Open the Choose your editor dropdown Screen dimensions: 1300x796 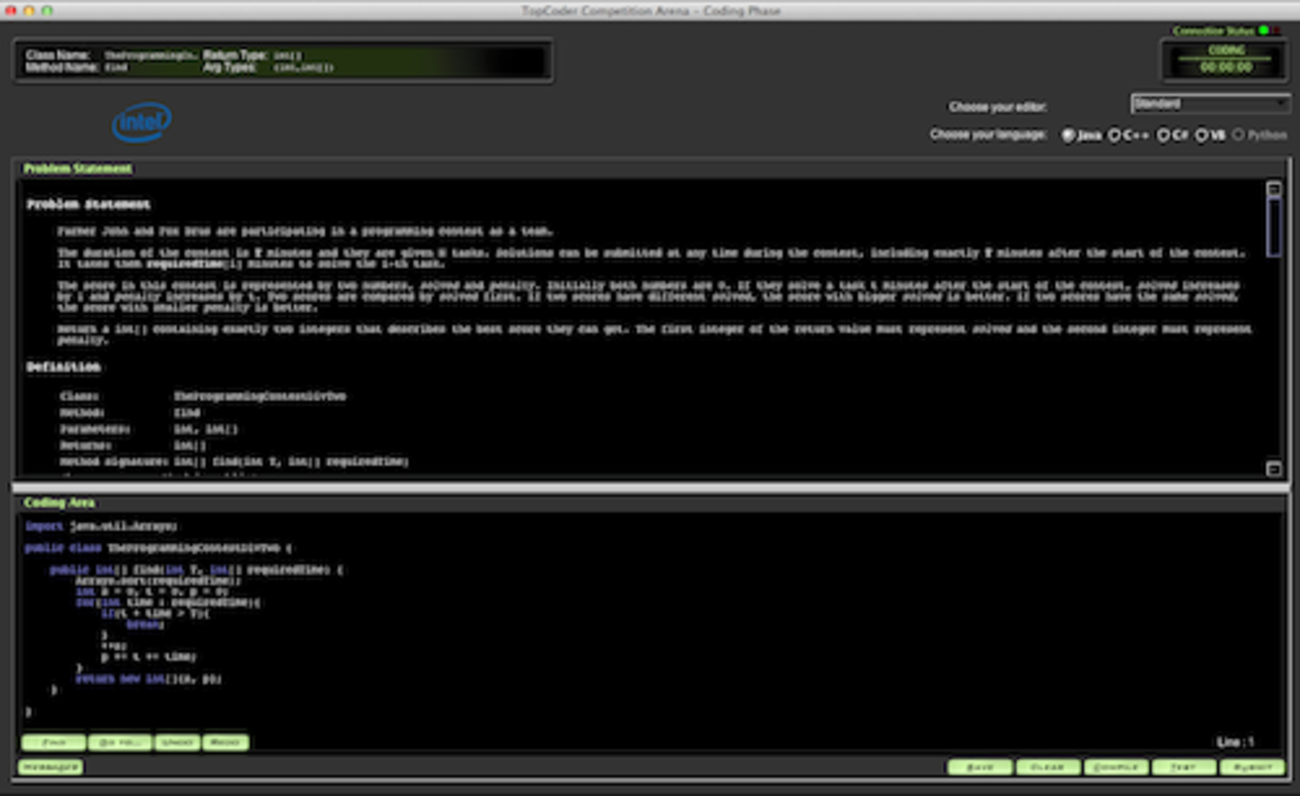(1210, 104)
